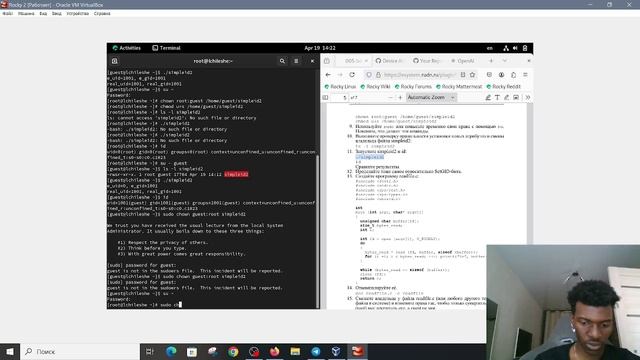Screen dimensions: 640x360
Task: Open the terminal hamburger menu
Action: click(x=296, y=61)
